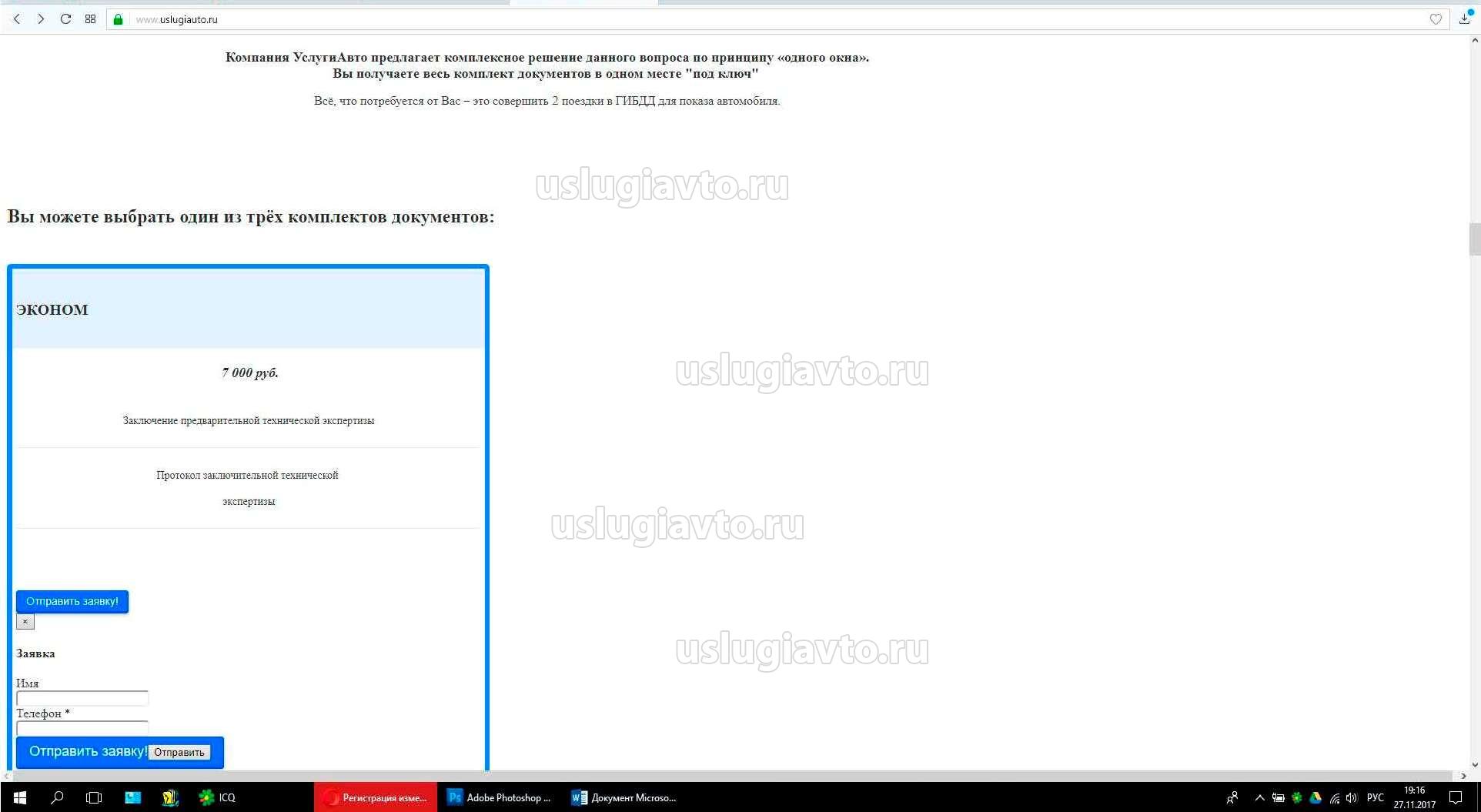Click the green padlock security icon

118,19
